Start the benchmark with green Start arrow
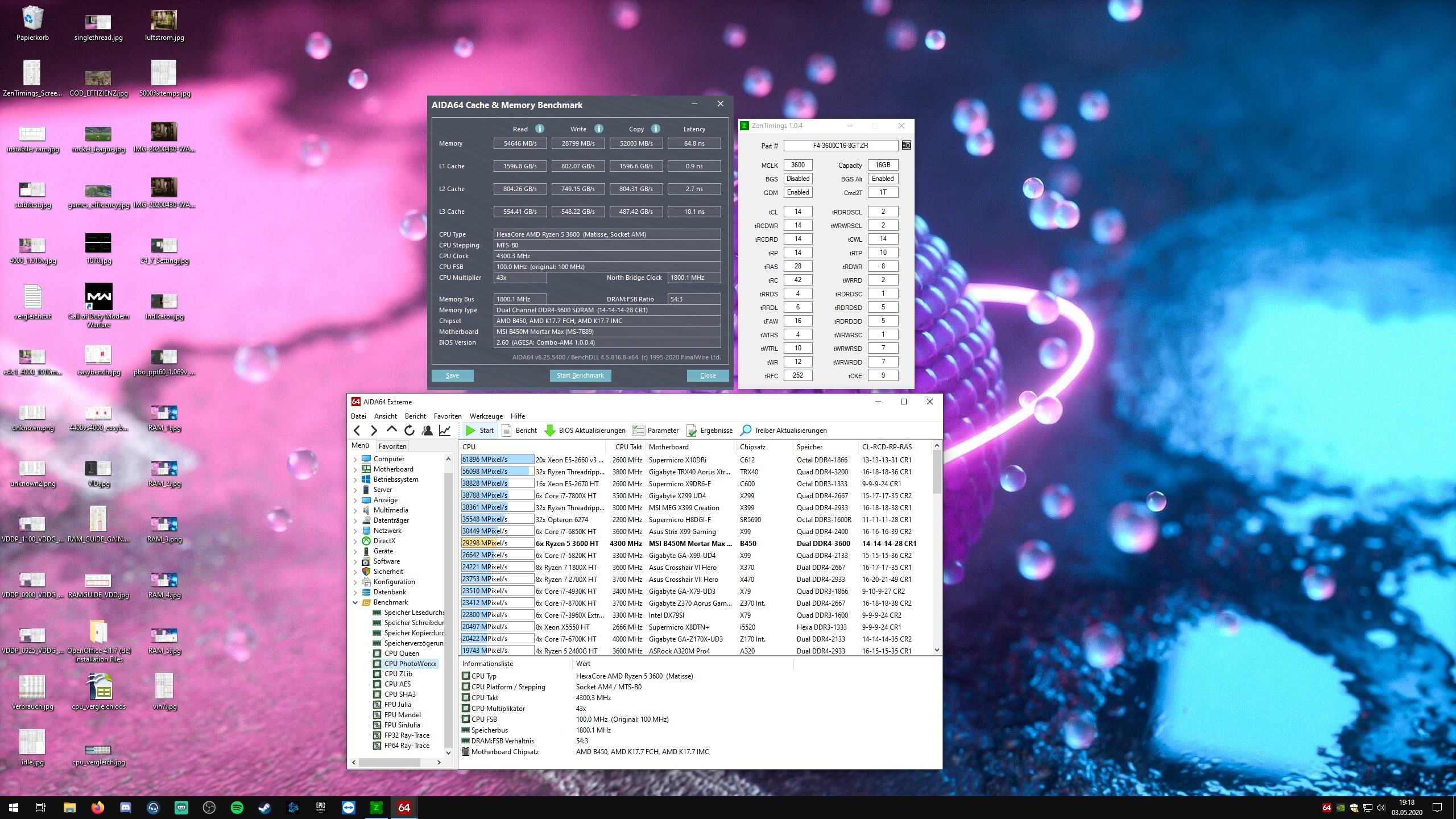 (479, 431)
